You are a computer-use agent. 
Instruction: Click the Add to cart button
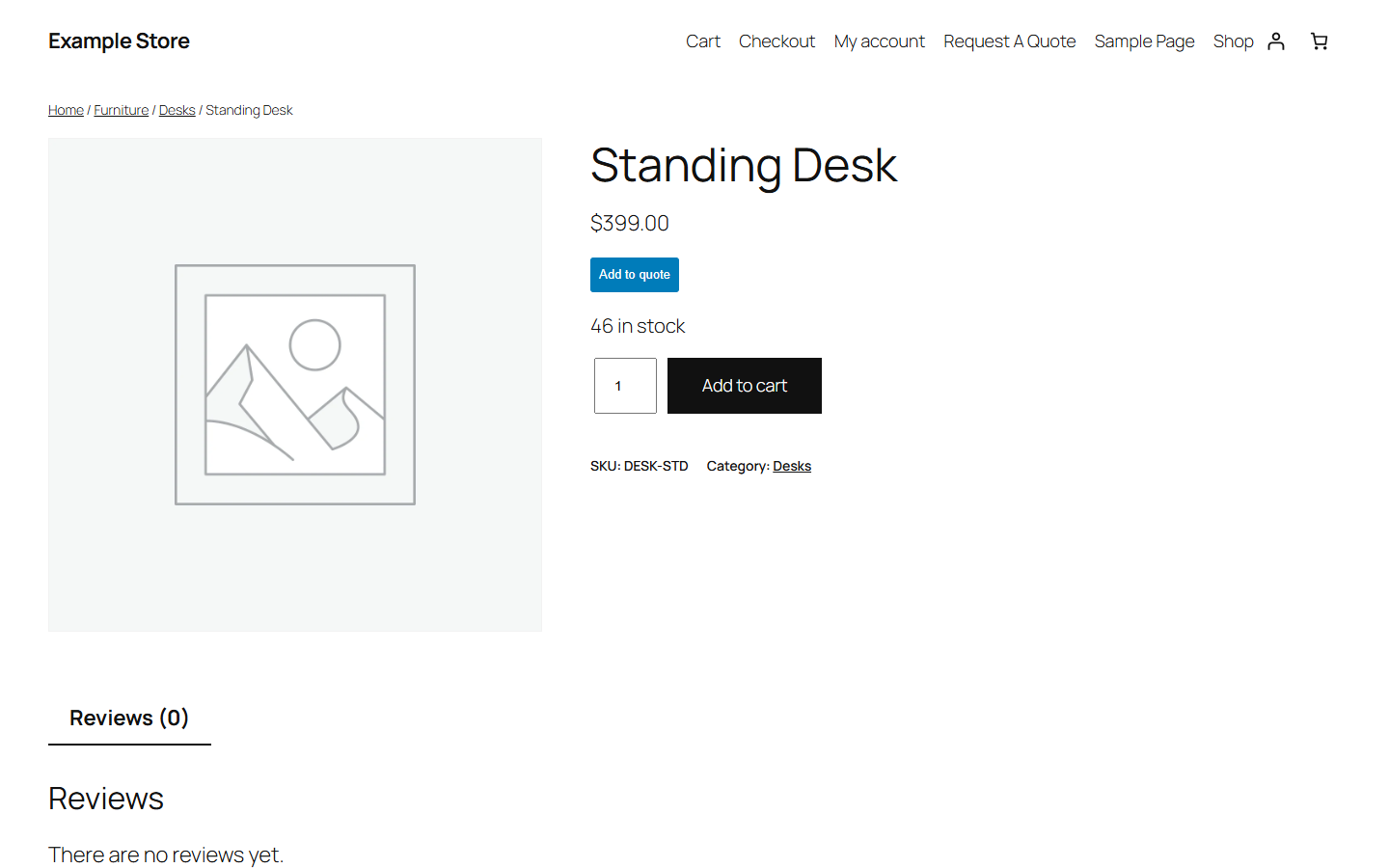[745, 386]
